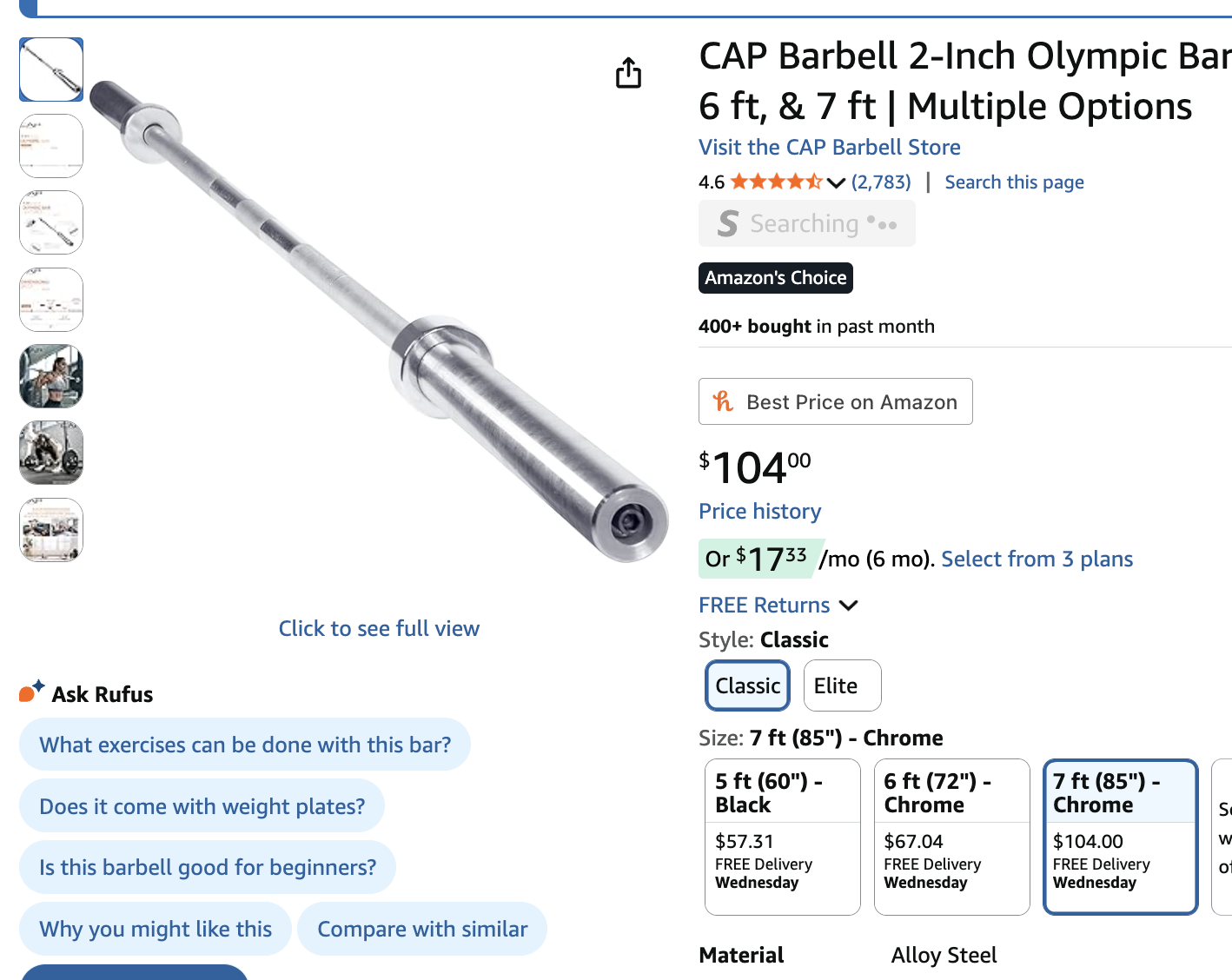Choose the 6 ft (72") Chrome size
The image size is (1232, 980).
[x=951, y=836]
